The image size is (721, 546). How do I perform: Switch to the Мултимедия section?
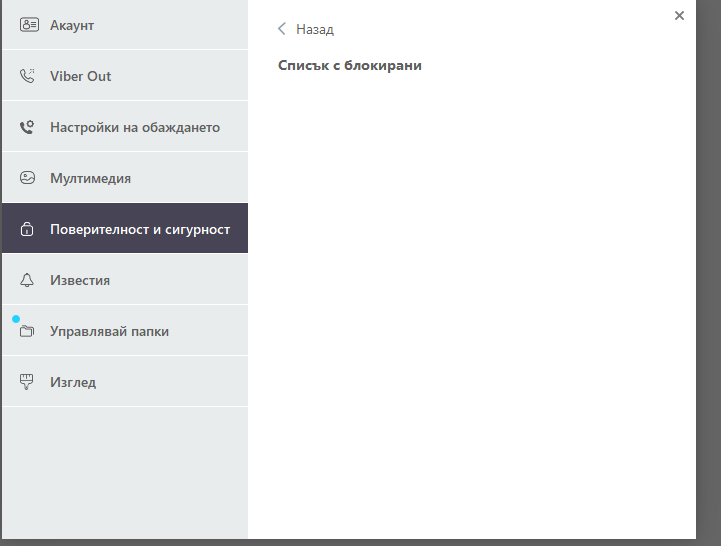91,178
